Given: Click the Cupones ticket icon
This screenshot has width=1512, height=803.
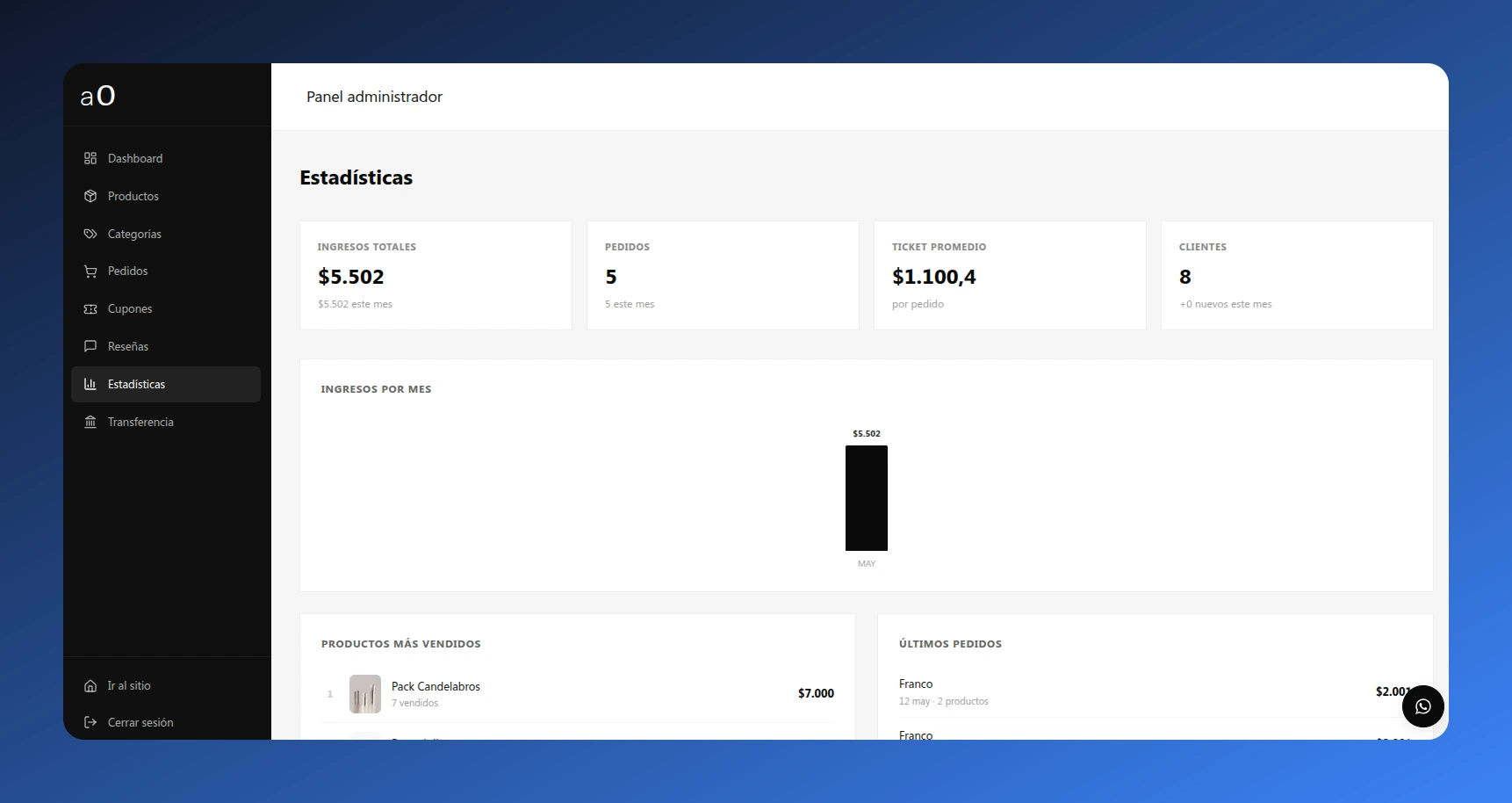Looking at the screenshot, I should click(x=90, y=309).
